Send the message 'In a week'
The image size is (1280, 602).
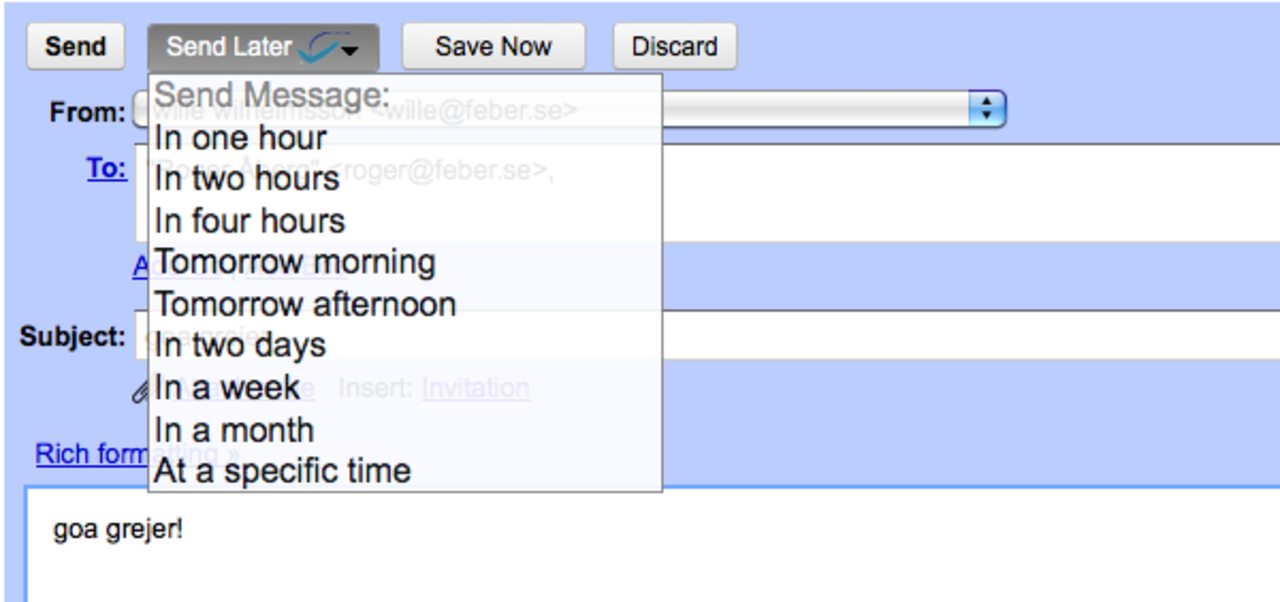[227, 388]
